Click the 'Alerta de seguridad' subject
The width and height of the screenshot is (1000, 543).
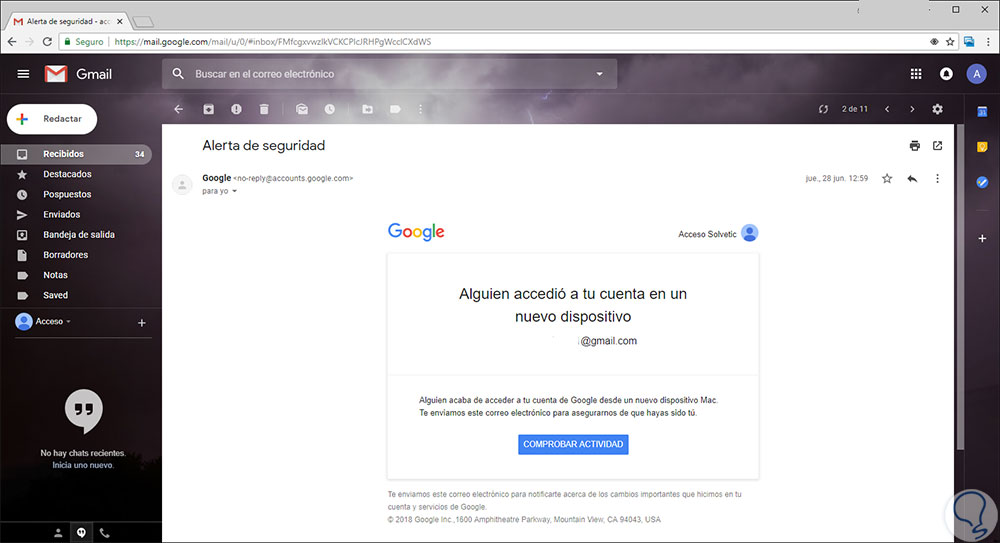pos(263,145)
